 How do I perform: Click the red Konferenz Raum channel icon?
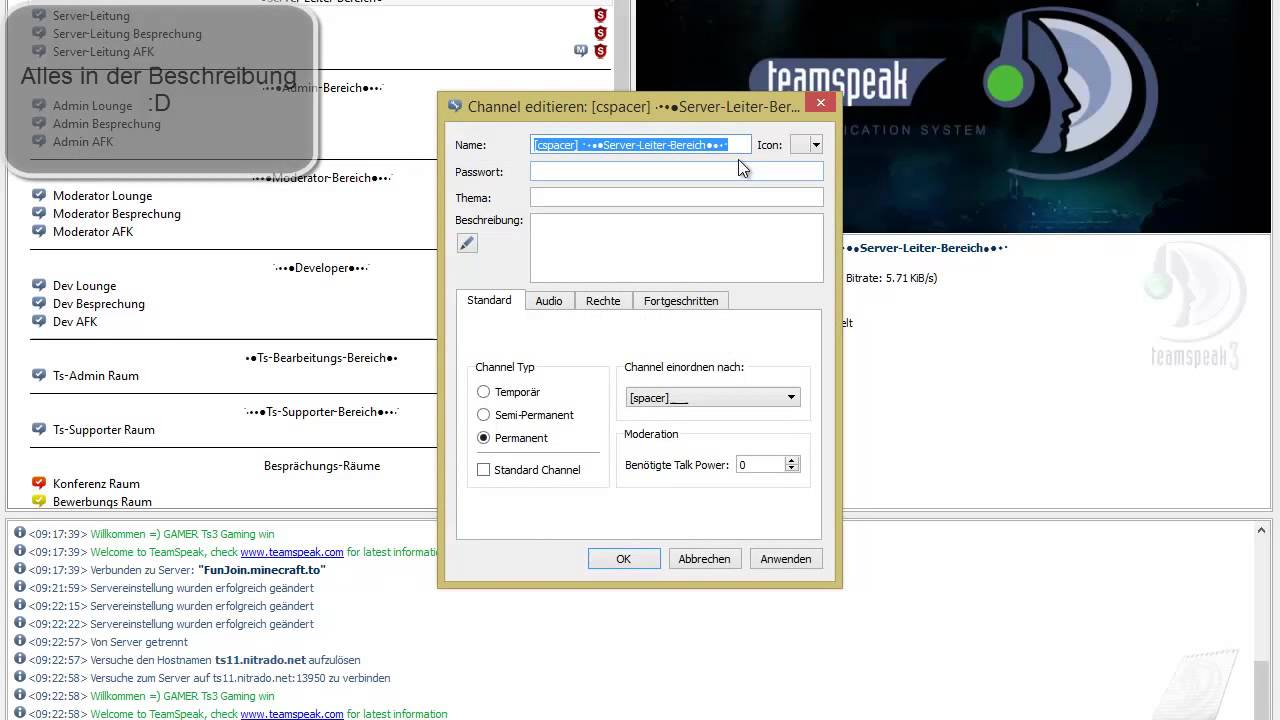coord(39,483)
